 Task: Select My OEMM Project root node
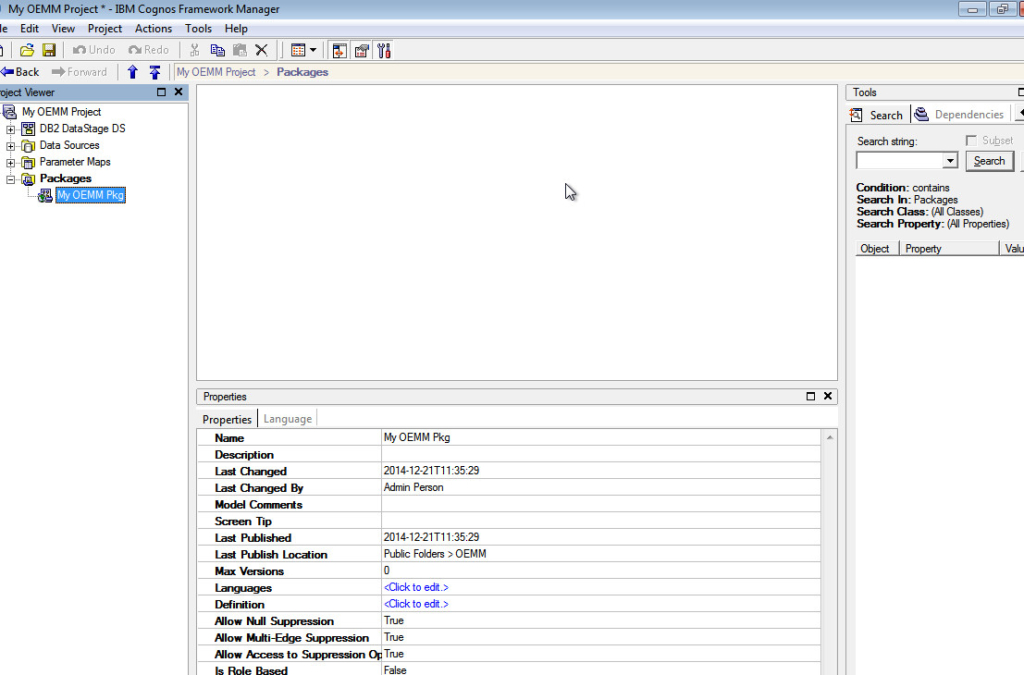tap(61, 112)
